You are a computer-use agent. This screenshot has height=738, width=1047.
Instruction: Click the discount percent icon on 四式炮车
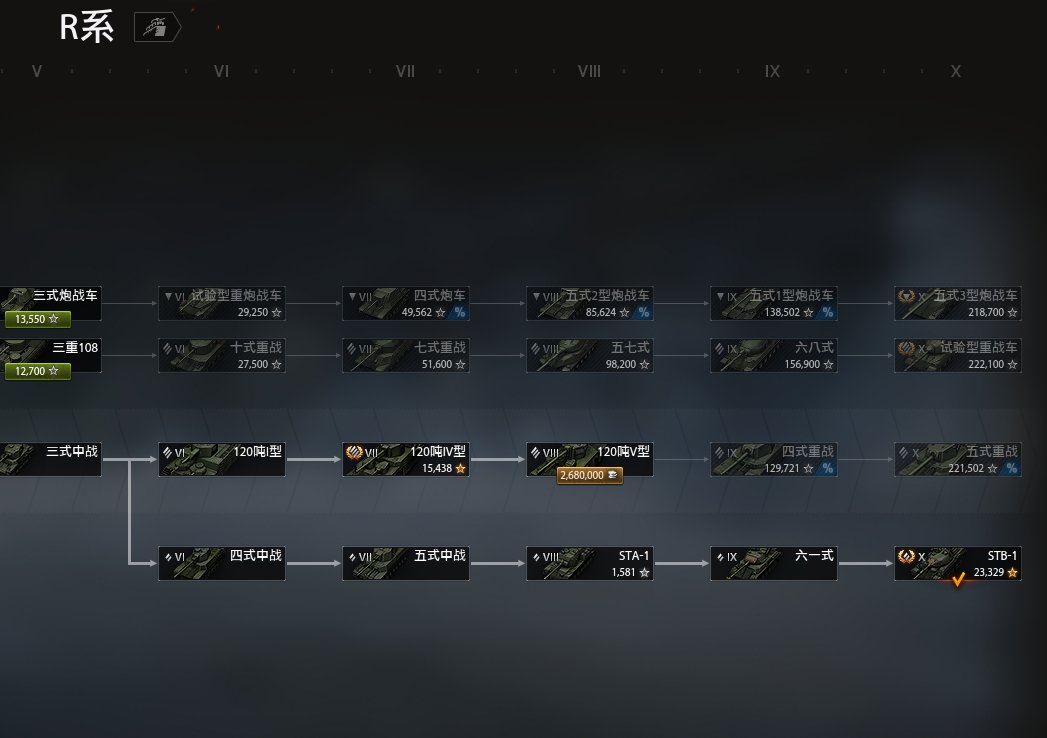tap(459, 312)
